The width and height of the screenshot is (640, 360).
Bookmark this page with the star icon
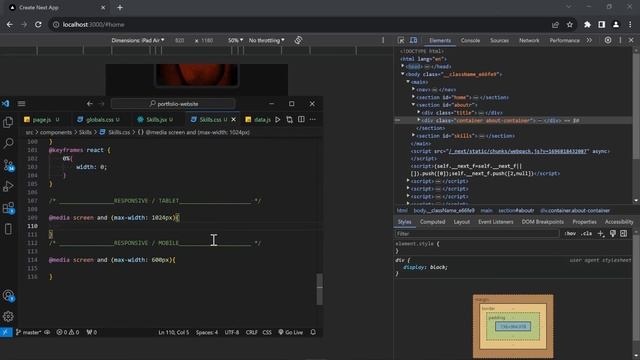pos(570,24)
